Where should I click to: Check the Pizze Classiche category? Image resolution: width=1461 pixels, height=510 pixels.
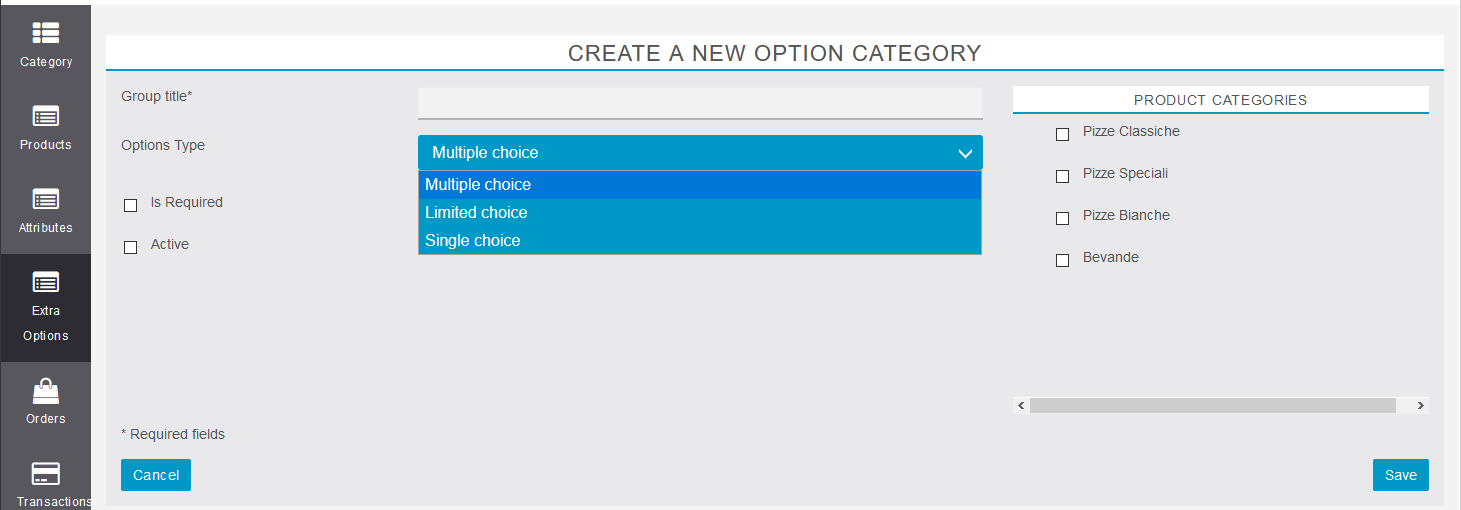coord(1062,134)
